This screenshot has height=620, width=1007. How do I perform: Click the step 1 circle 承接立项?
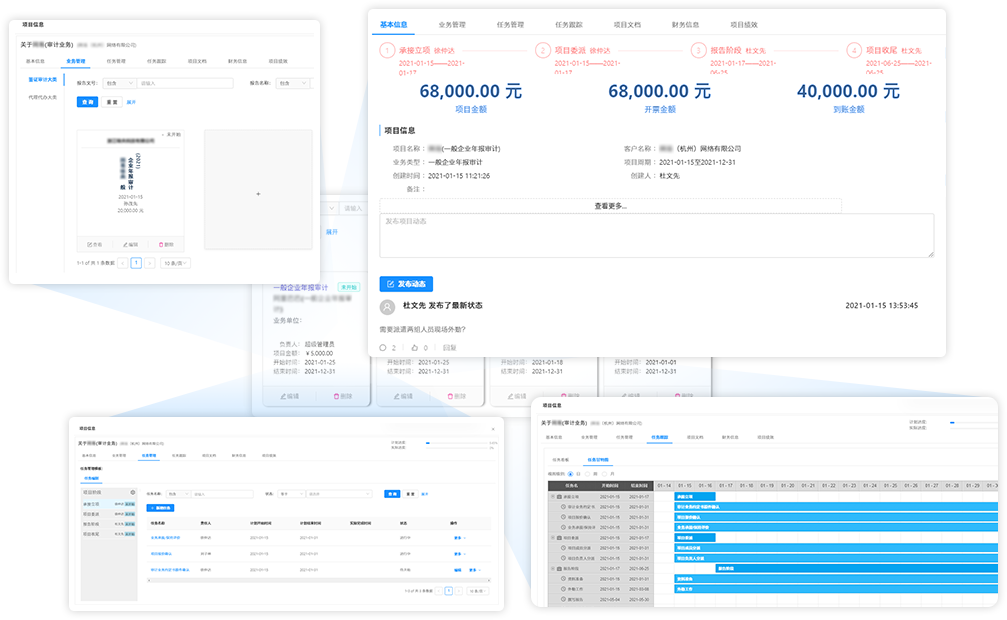pos(387,50)
